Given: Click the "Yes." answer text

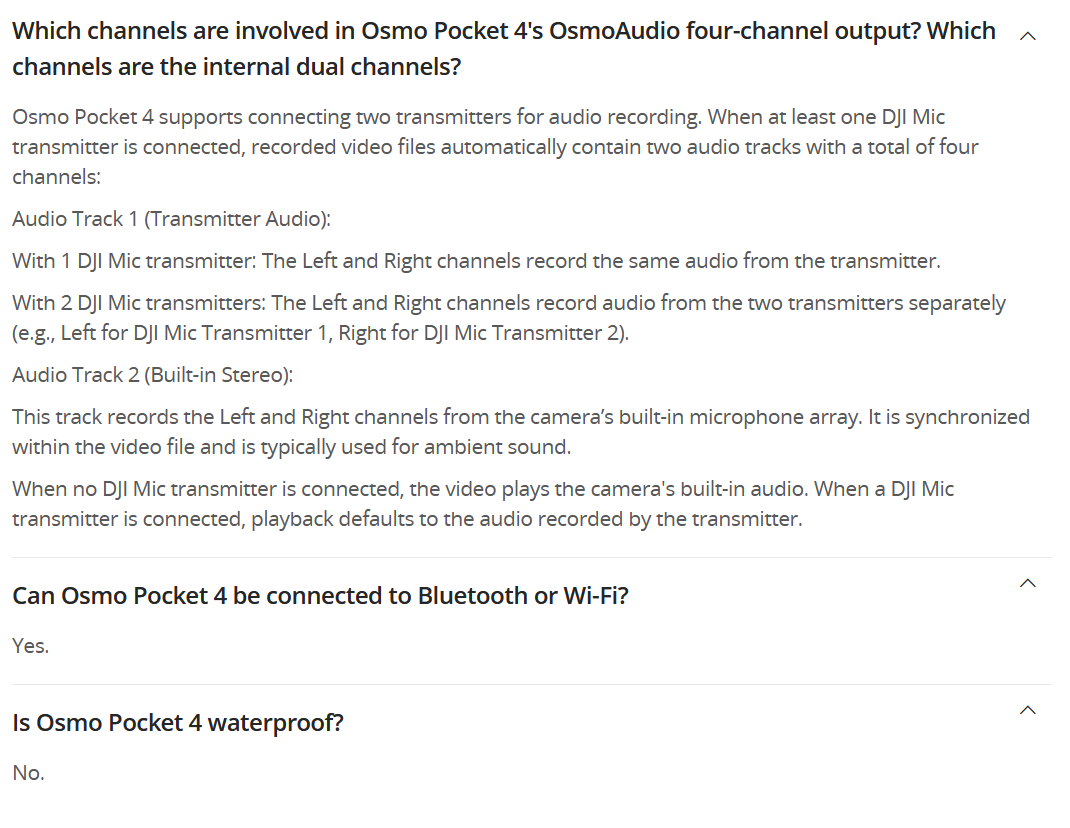Looking at the screenshot, I should [31, 646].
